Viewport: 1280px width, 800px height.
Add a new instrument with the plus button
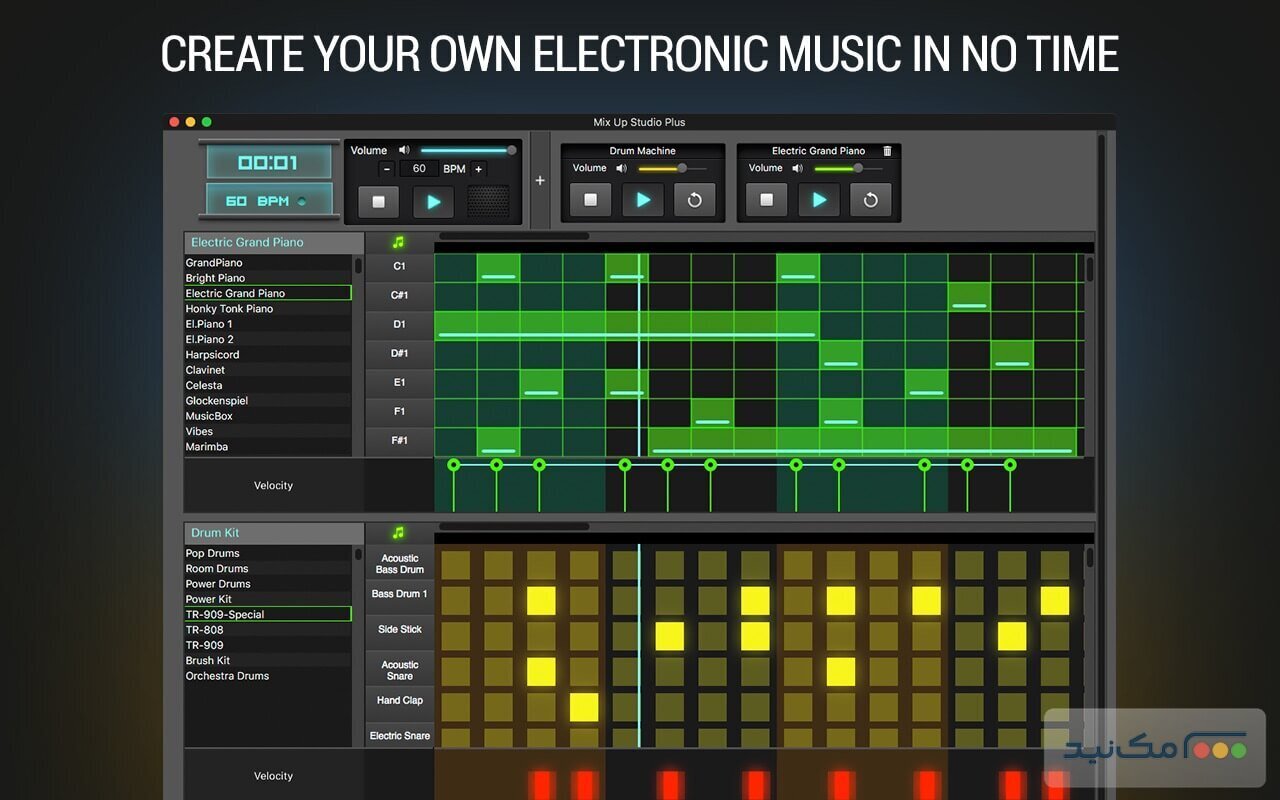(540, 181)
